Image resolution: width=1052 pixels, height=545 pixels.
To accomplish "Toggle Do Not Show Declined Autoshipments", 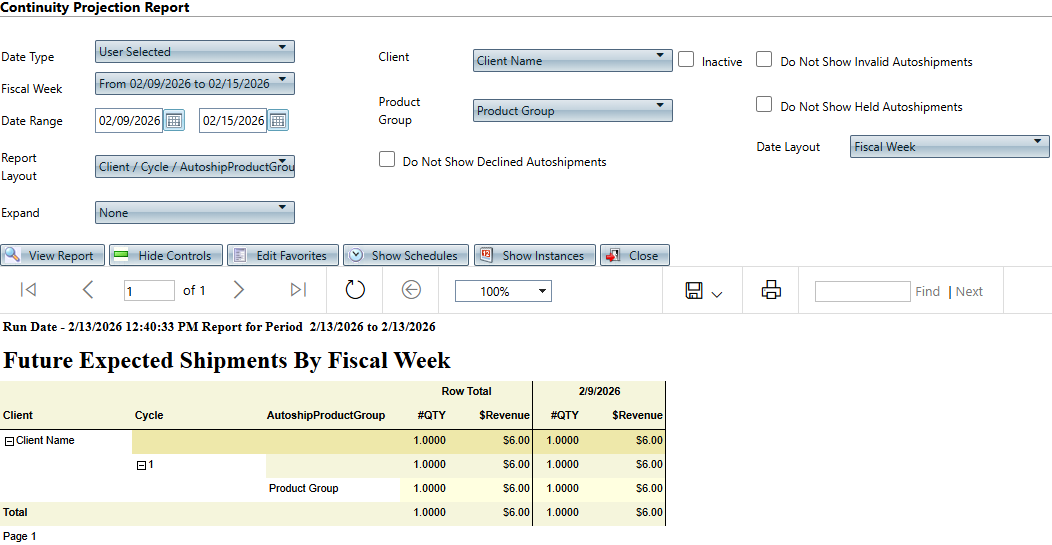I will (x=387, y=160).
